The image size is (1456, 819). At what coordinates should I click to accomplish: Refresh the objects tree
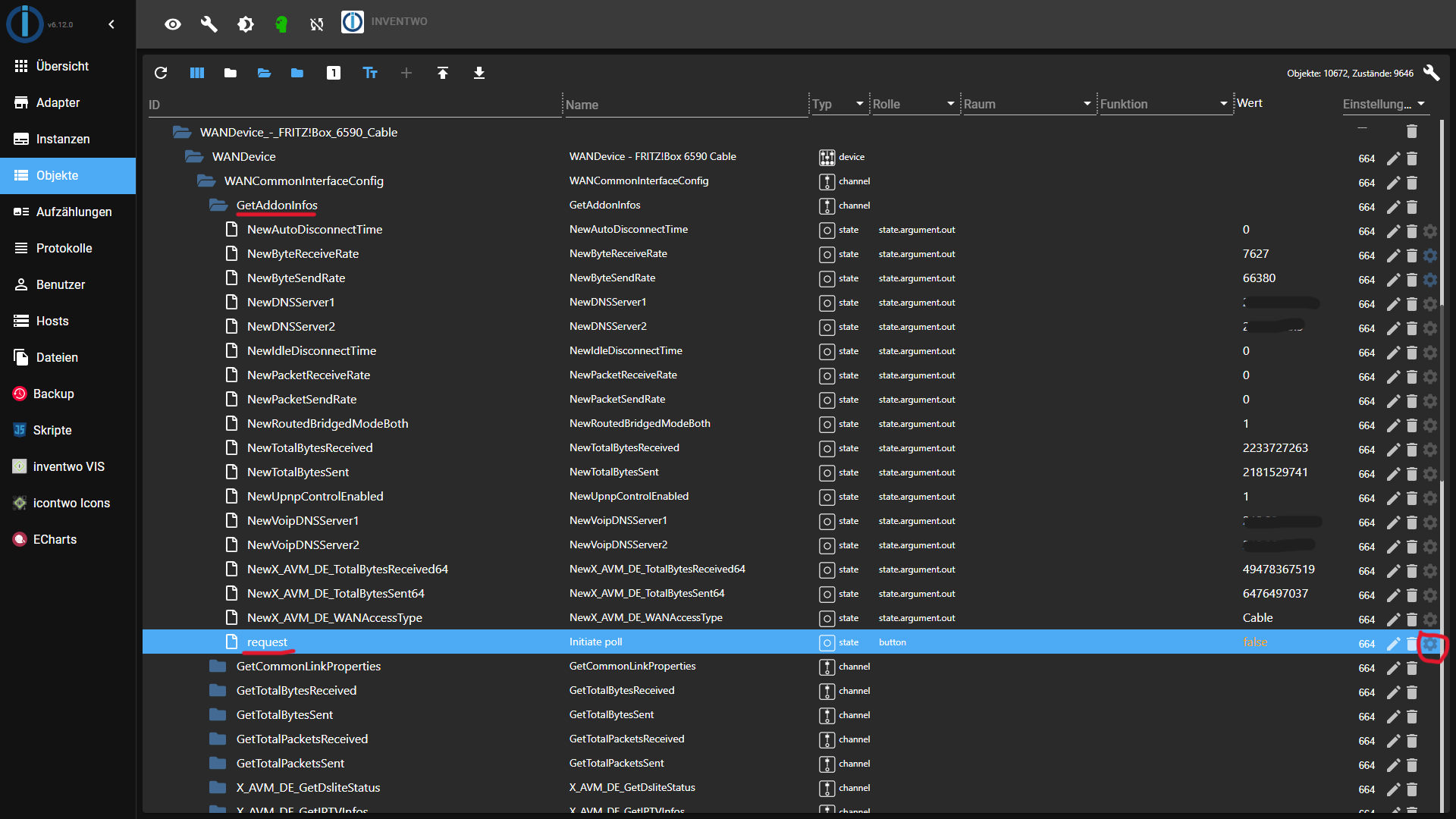pos(161,73)
